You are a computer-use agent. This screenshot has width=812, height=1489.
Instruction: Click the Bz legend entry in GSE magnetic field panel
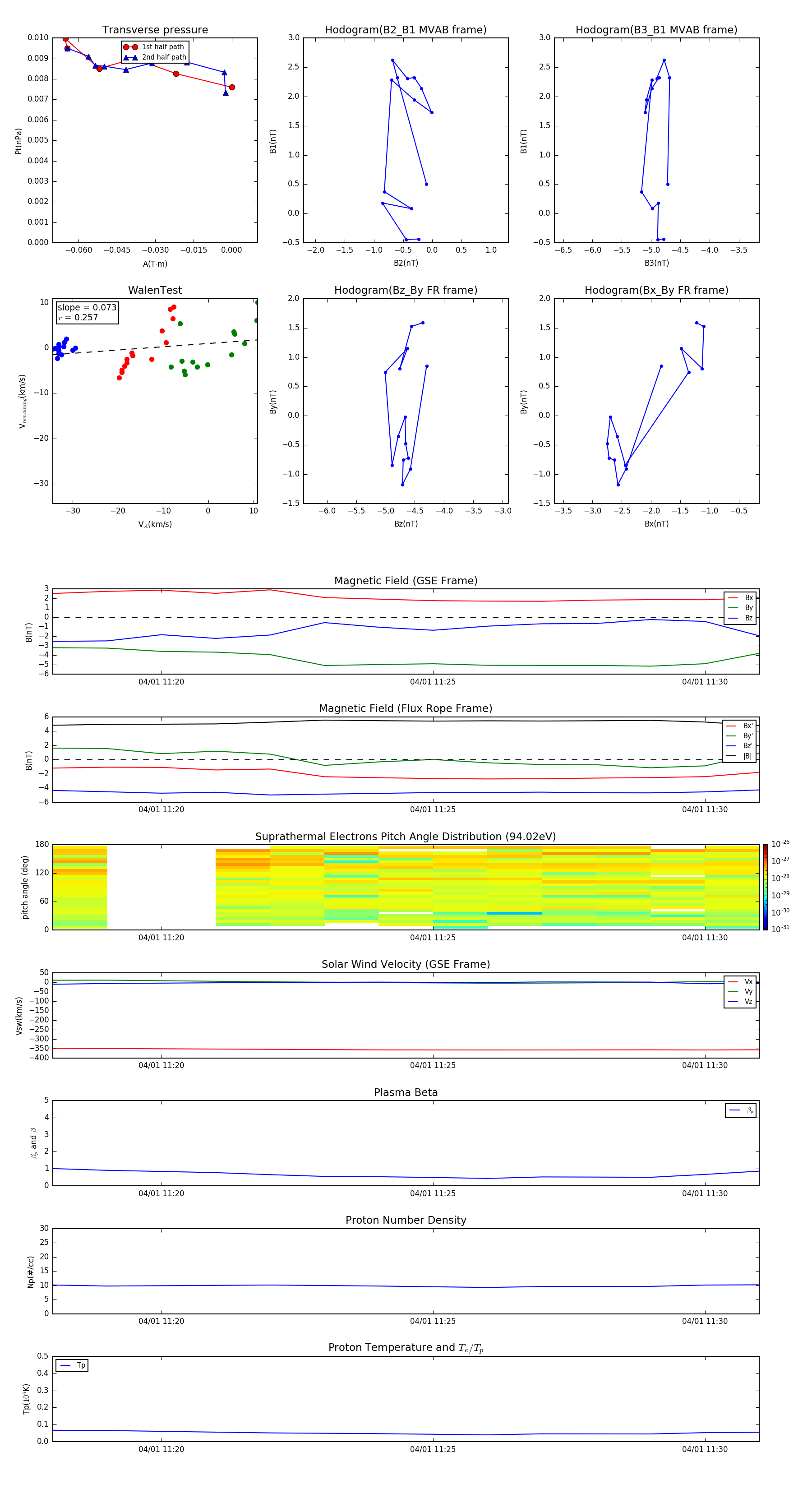tap(740, 618)
